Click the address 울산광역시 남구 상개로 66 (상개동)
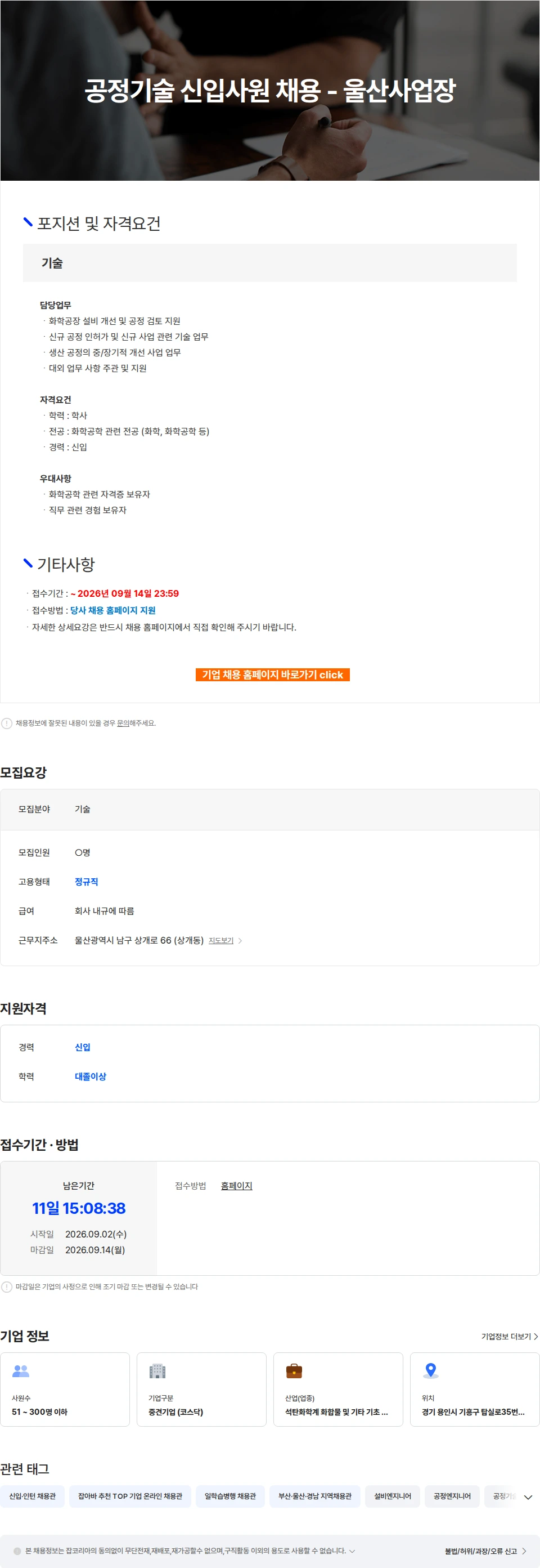This screenshot has height=1568, width=540. point(139,940)
